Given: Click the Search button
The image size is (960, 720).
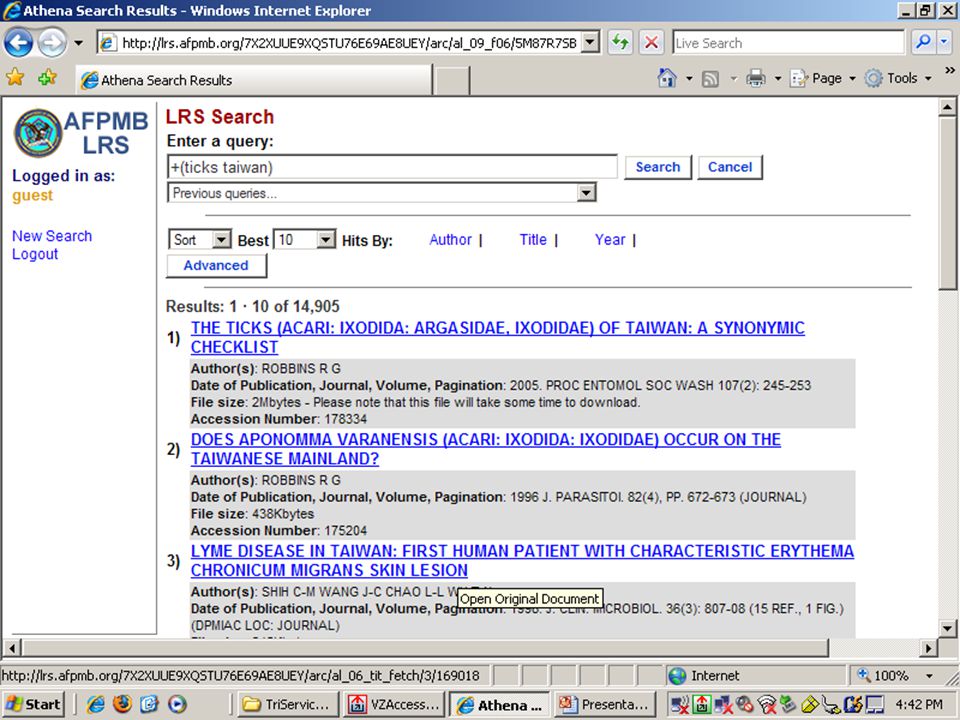Looking at the screenshot, I should click(x=658, y=167).
